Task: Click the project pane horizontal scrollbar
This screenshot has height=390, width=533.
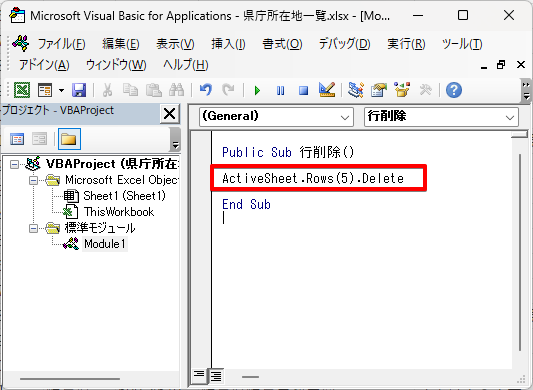Action: click(70, 378)
